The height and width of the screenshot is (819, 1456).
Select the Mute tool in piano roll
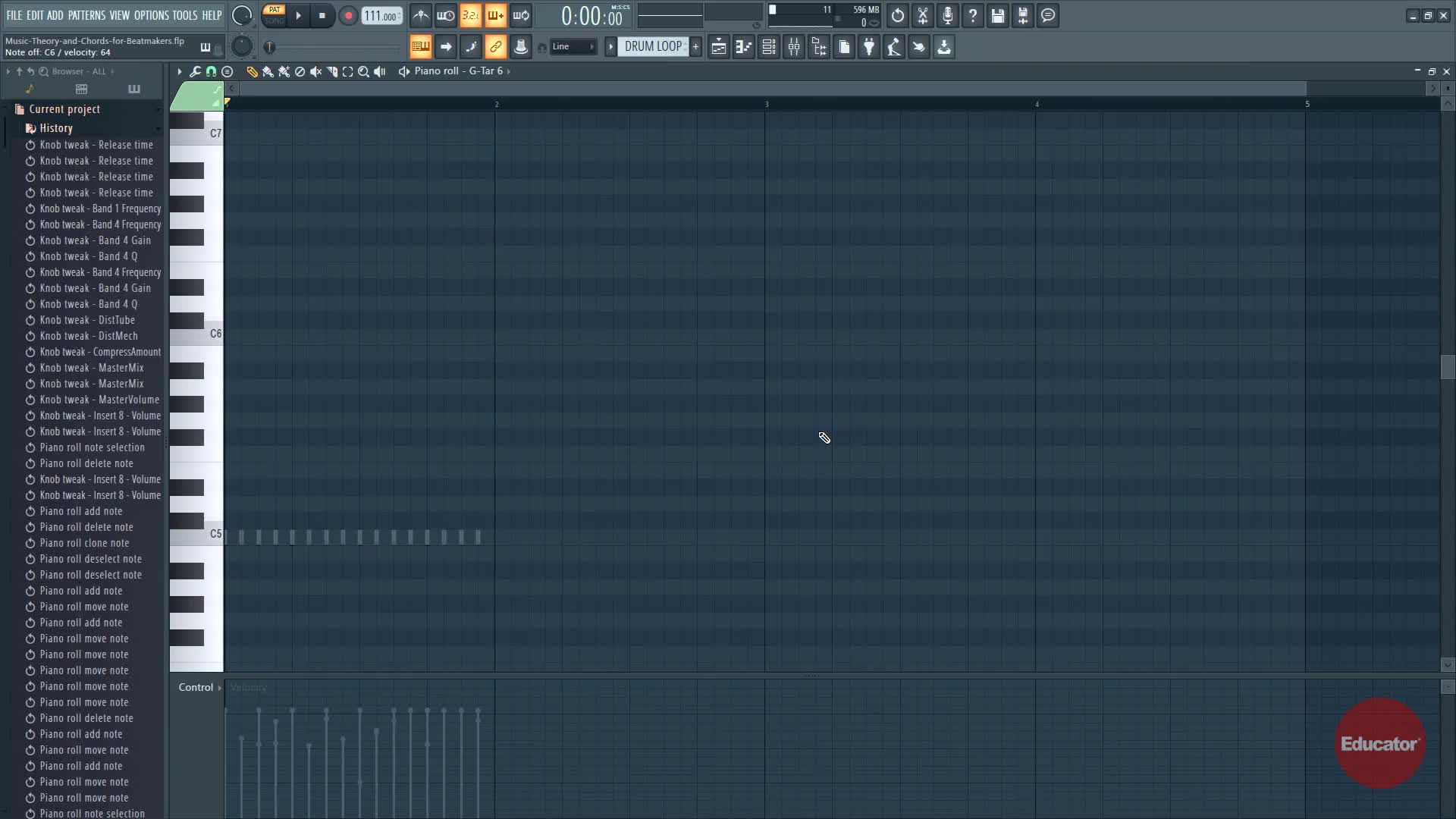[x=315, y=71]
